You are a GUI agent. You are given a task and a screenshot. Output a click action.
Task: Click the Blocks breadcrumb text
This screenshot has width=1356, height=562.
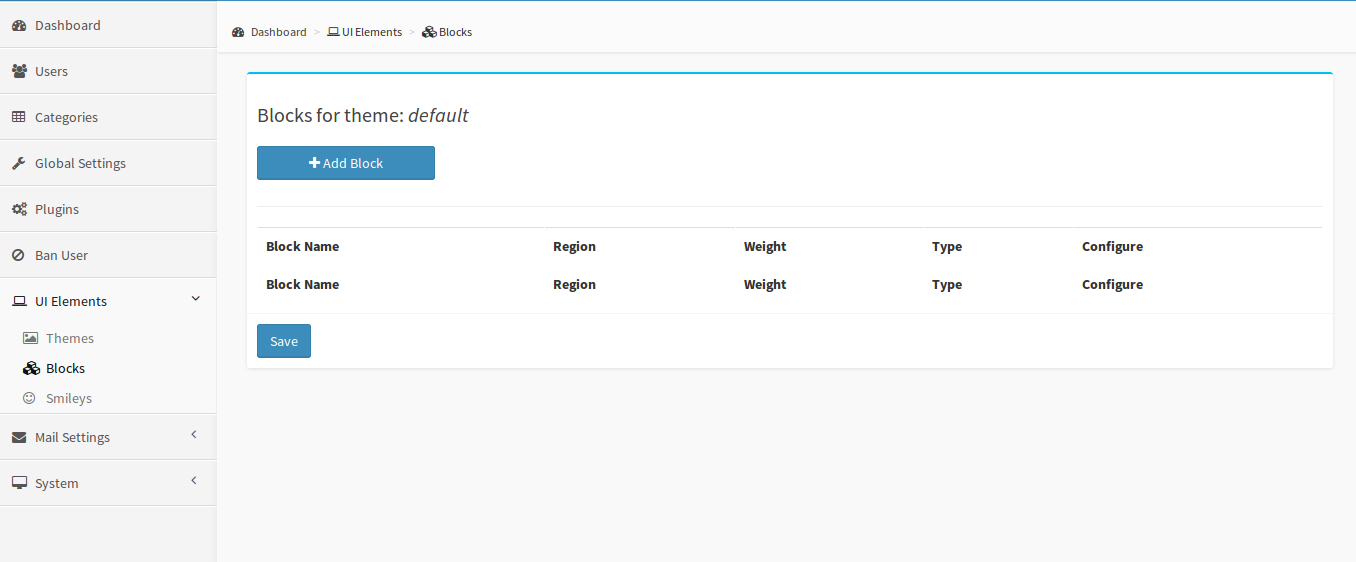(455, 32)
